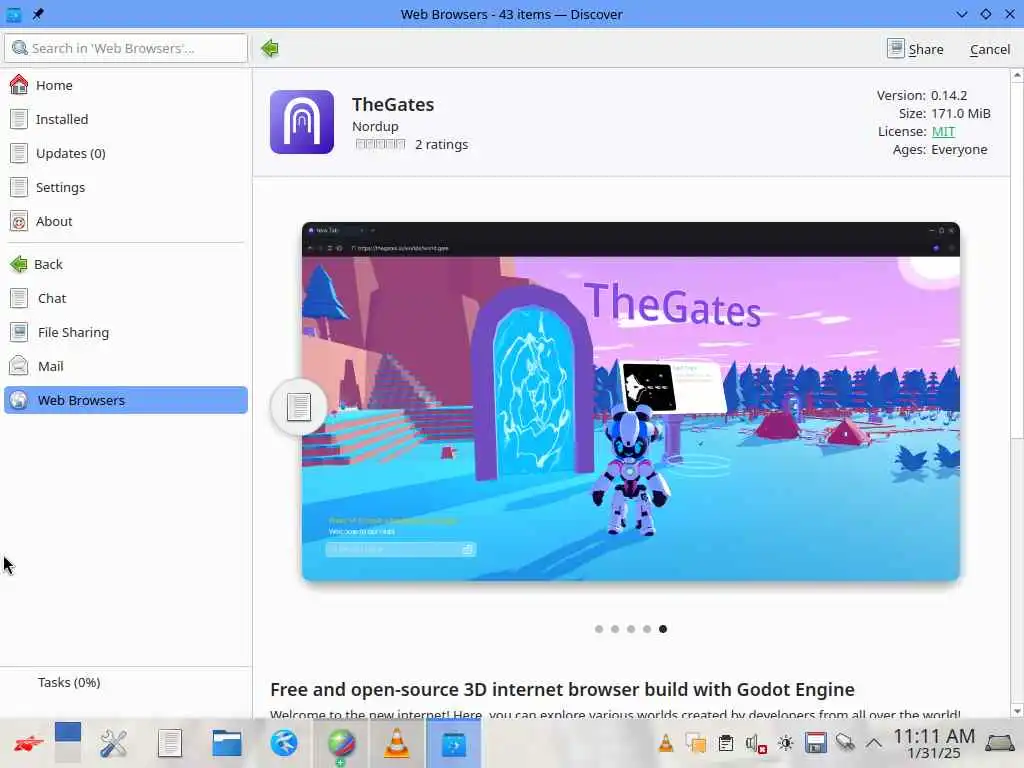1024x768 pixels.
Task: Open Updates (0) page
Action: pos(126,153)
